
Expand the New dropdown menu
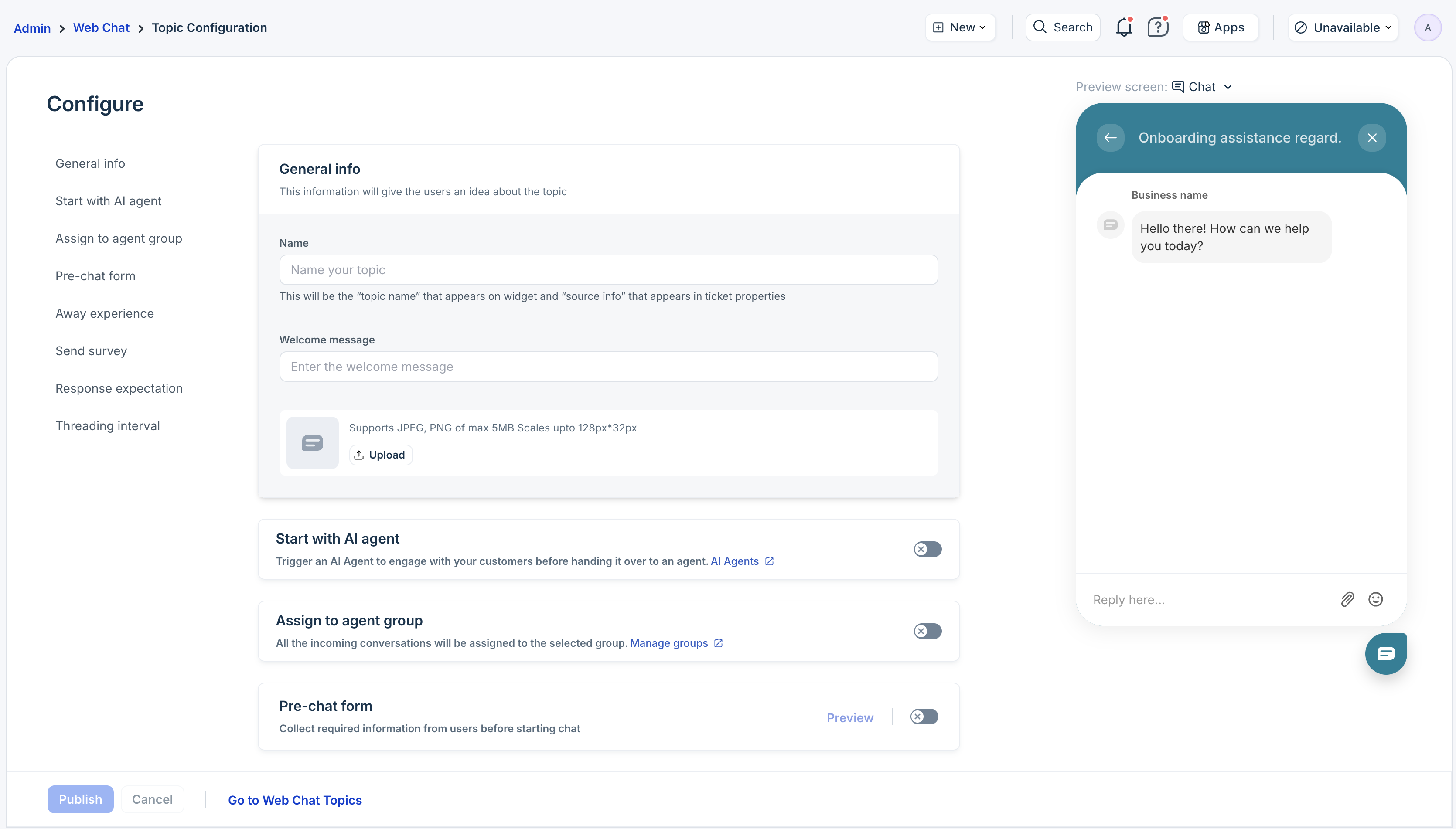pyautogui.click(x=960, y=27)
